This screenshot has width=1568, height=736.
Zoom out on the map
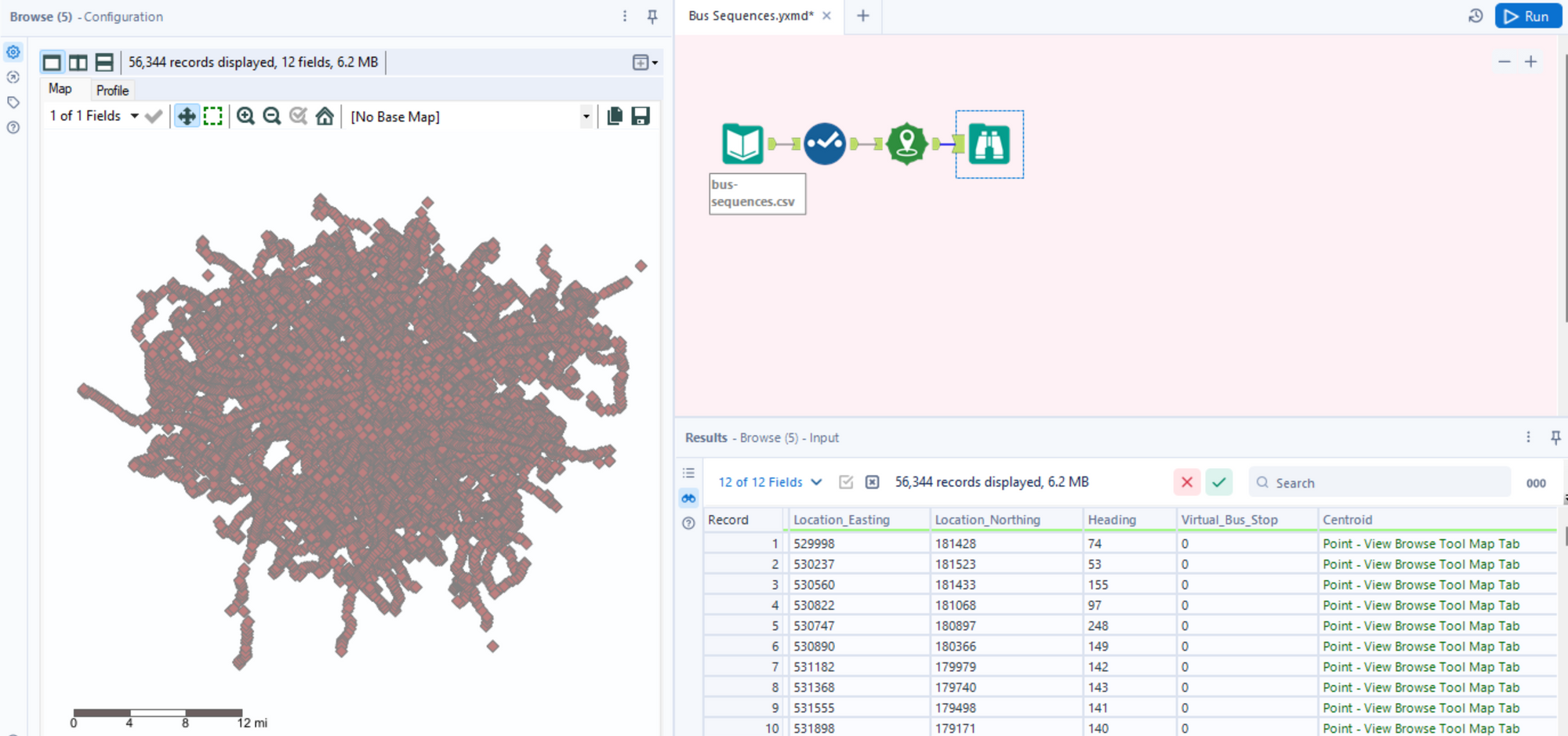pyautogui.click(x=272, y=117)
